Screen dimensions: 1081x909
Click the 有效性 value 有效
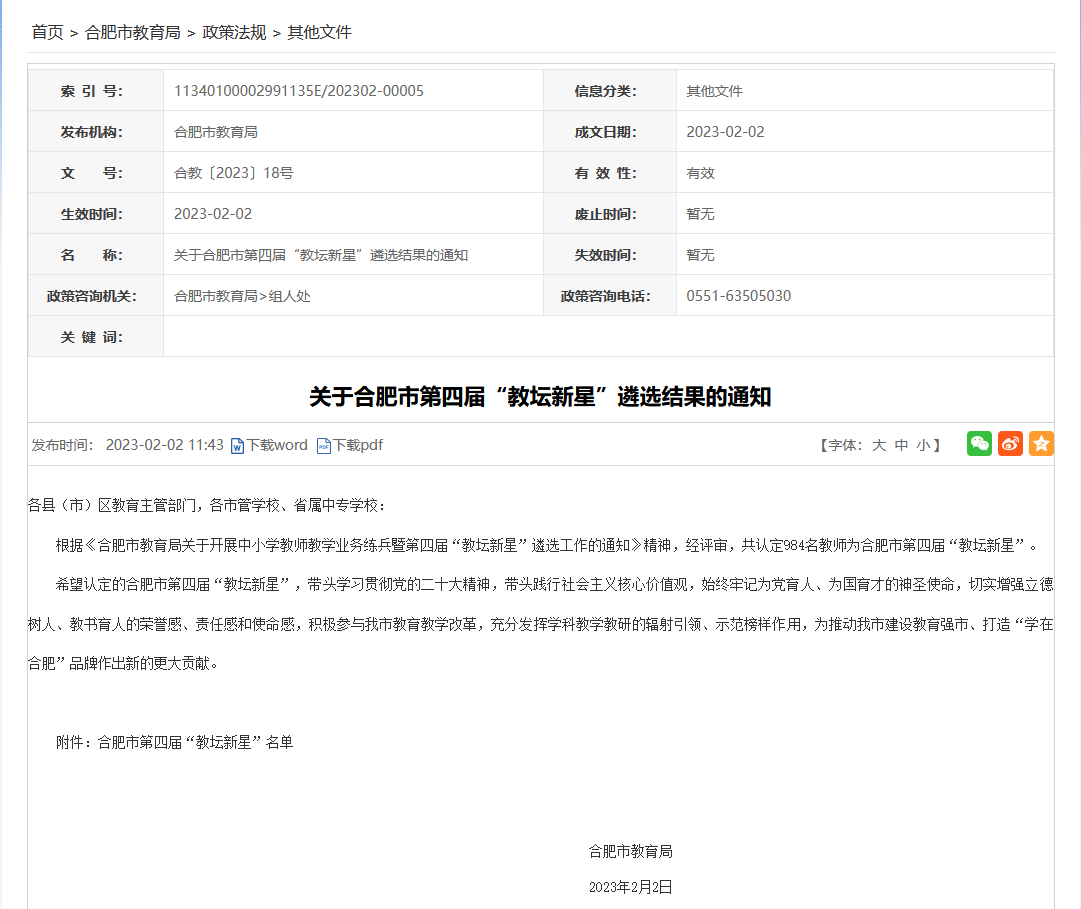coord(700,173)
